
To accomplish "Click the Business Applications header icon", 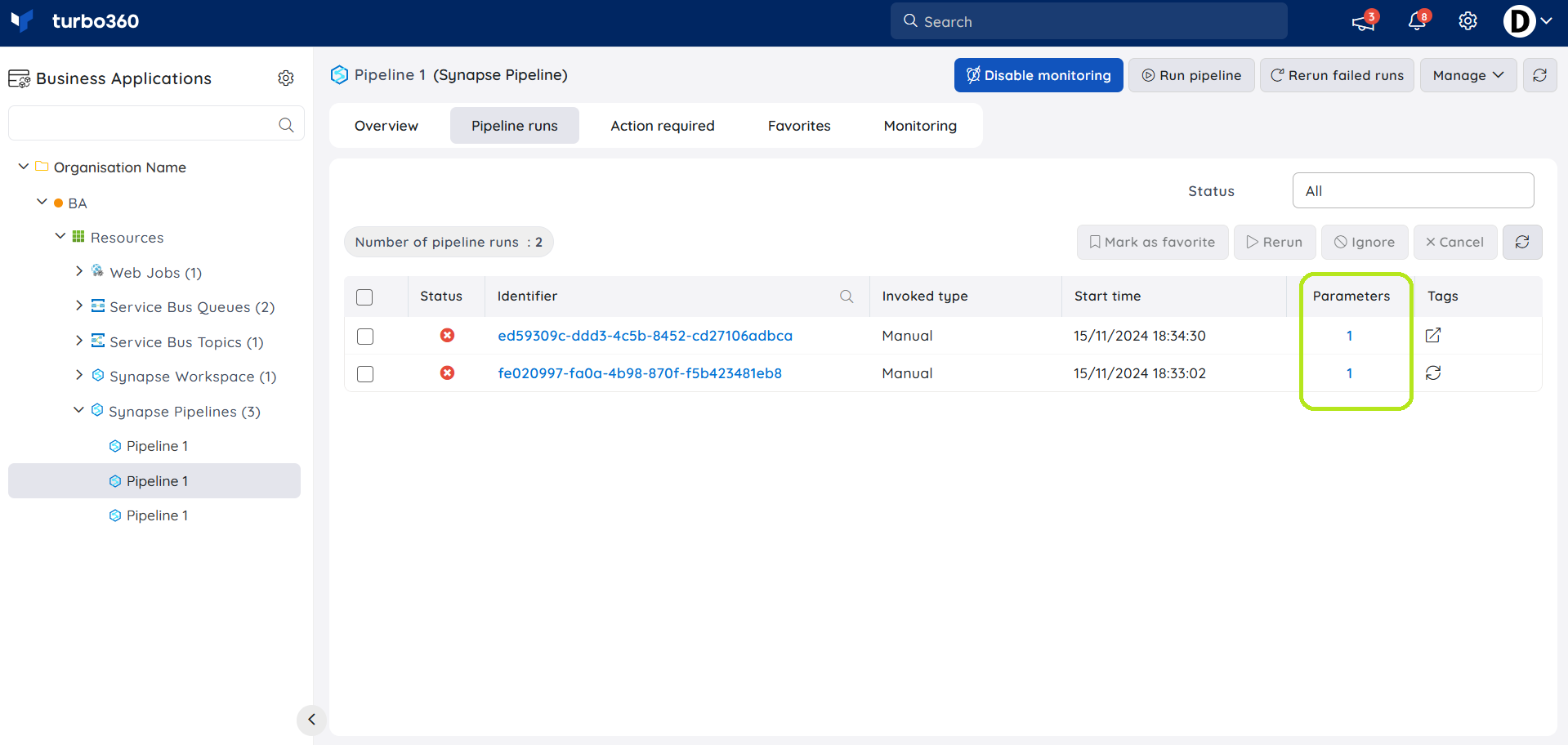I will point(19,78).
